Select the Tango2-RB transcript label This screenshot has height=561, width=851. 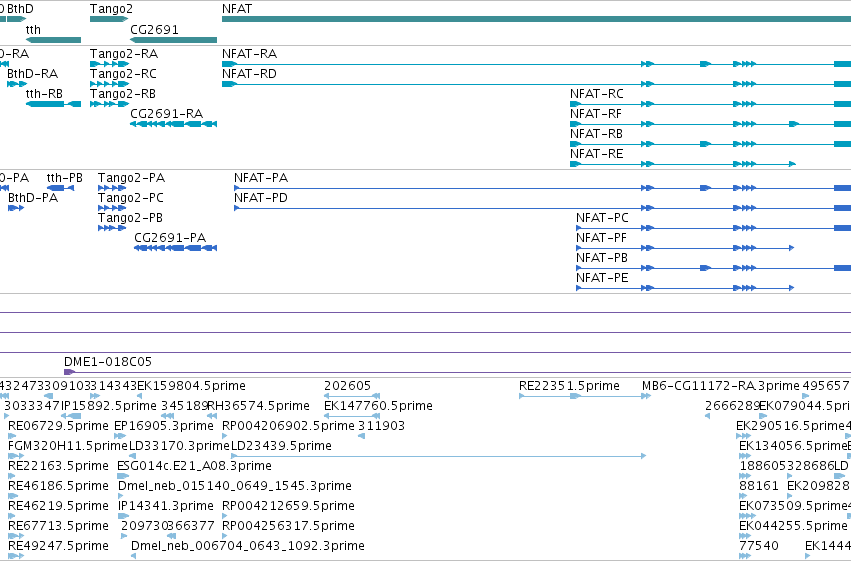123,93
